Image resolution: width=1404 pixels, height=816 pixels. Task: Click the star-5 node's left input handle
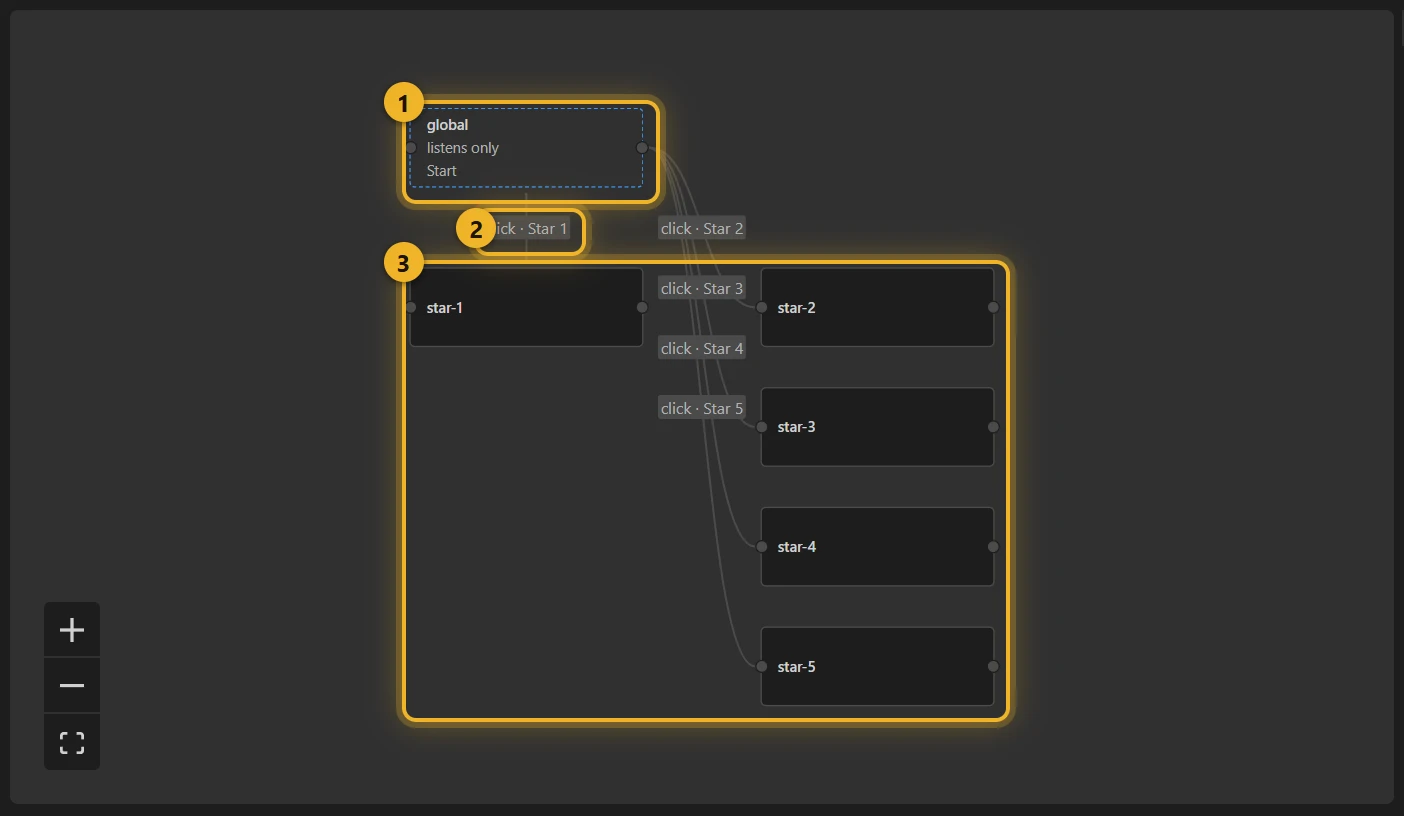click(762, 666)
